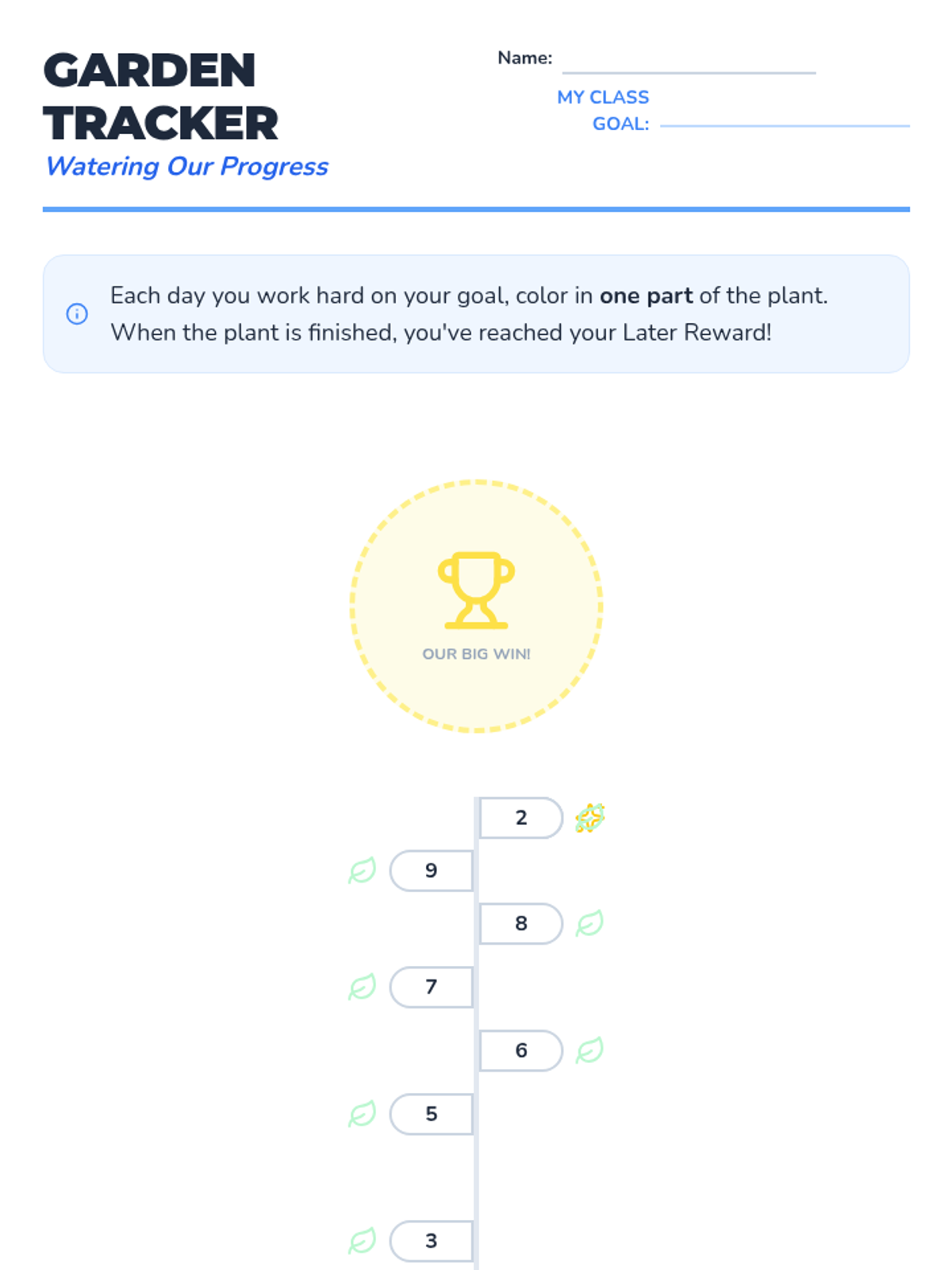This screenshot has width=952, height=1270.
Task: Select plant part number 2
Action: tap(520, 818)
